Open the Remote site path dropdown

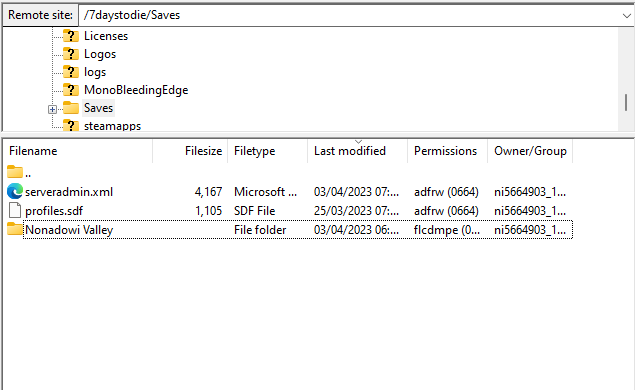(626, 16)
